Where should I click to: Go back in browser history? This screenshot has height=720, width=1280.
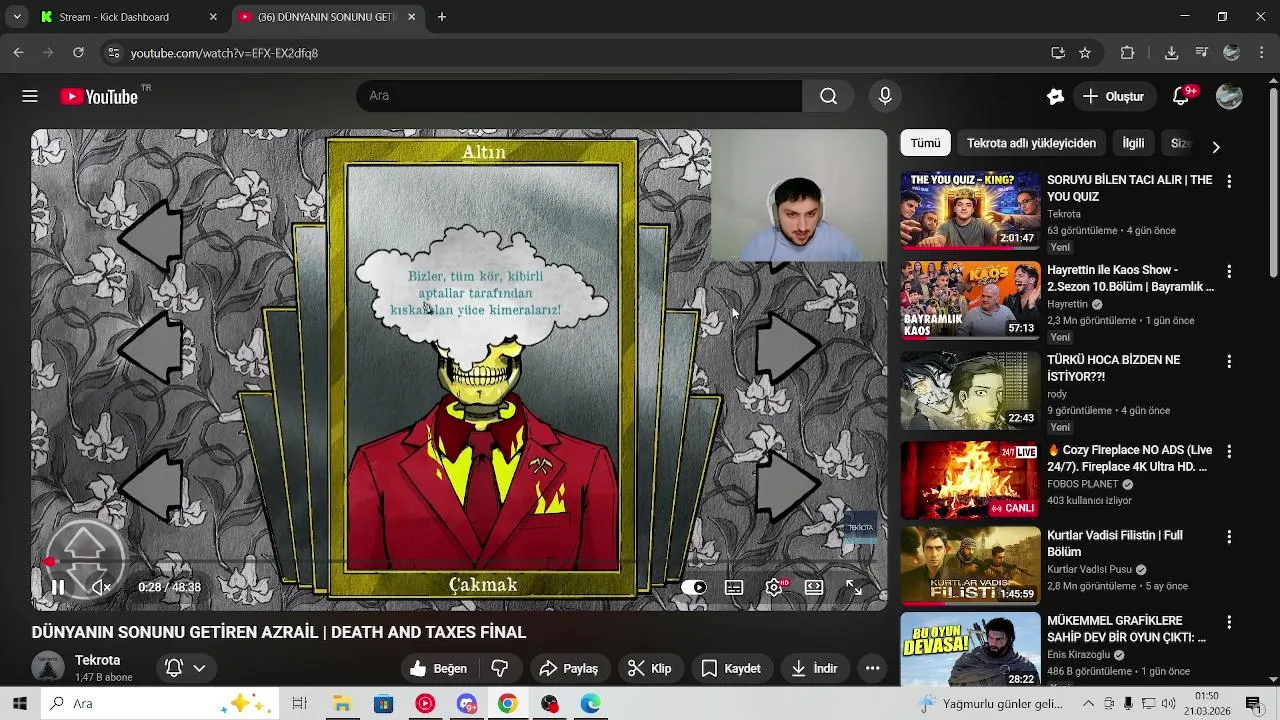click(18, 53)
